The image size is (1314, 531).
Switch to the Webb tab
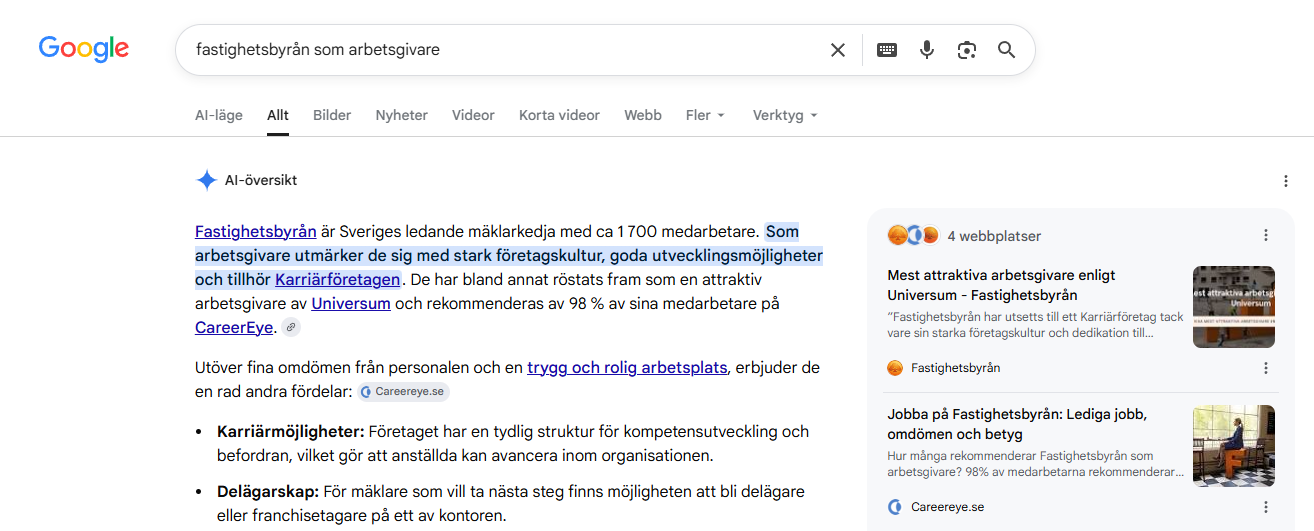pyautogui.click(x=643, y=115)
